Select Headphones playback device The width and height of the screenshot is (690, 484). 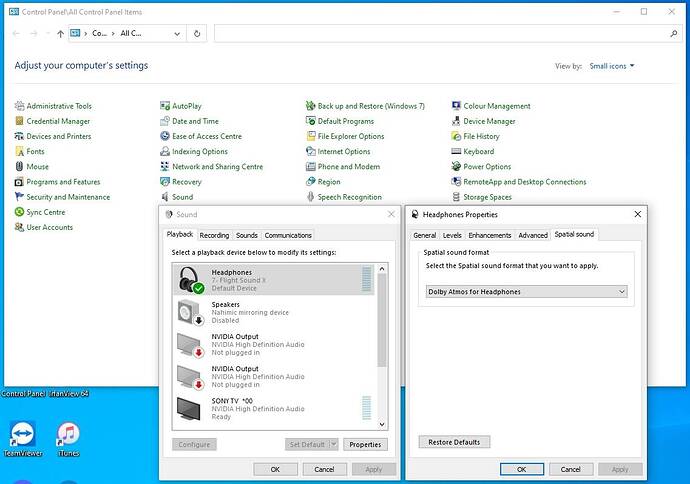click(x=274, y=280)
